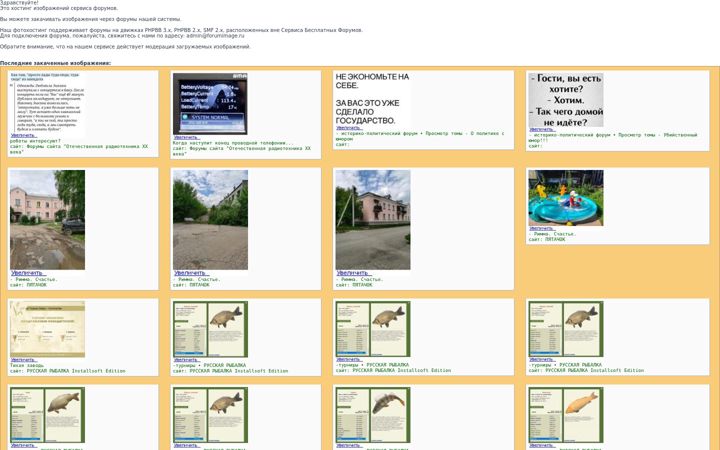
Task: Click 'Увеличить' under the inflatable pool photo
Action: [x=542, y=228]
